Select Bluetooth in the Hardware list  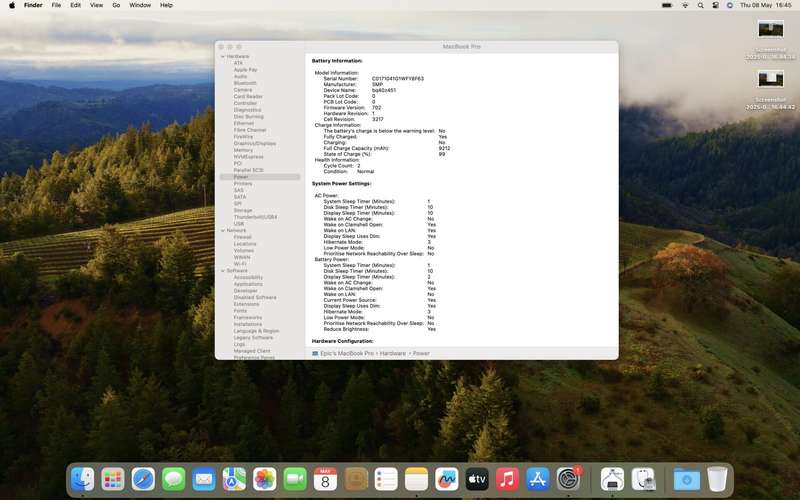[245, 83]
